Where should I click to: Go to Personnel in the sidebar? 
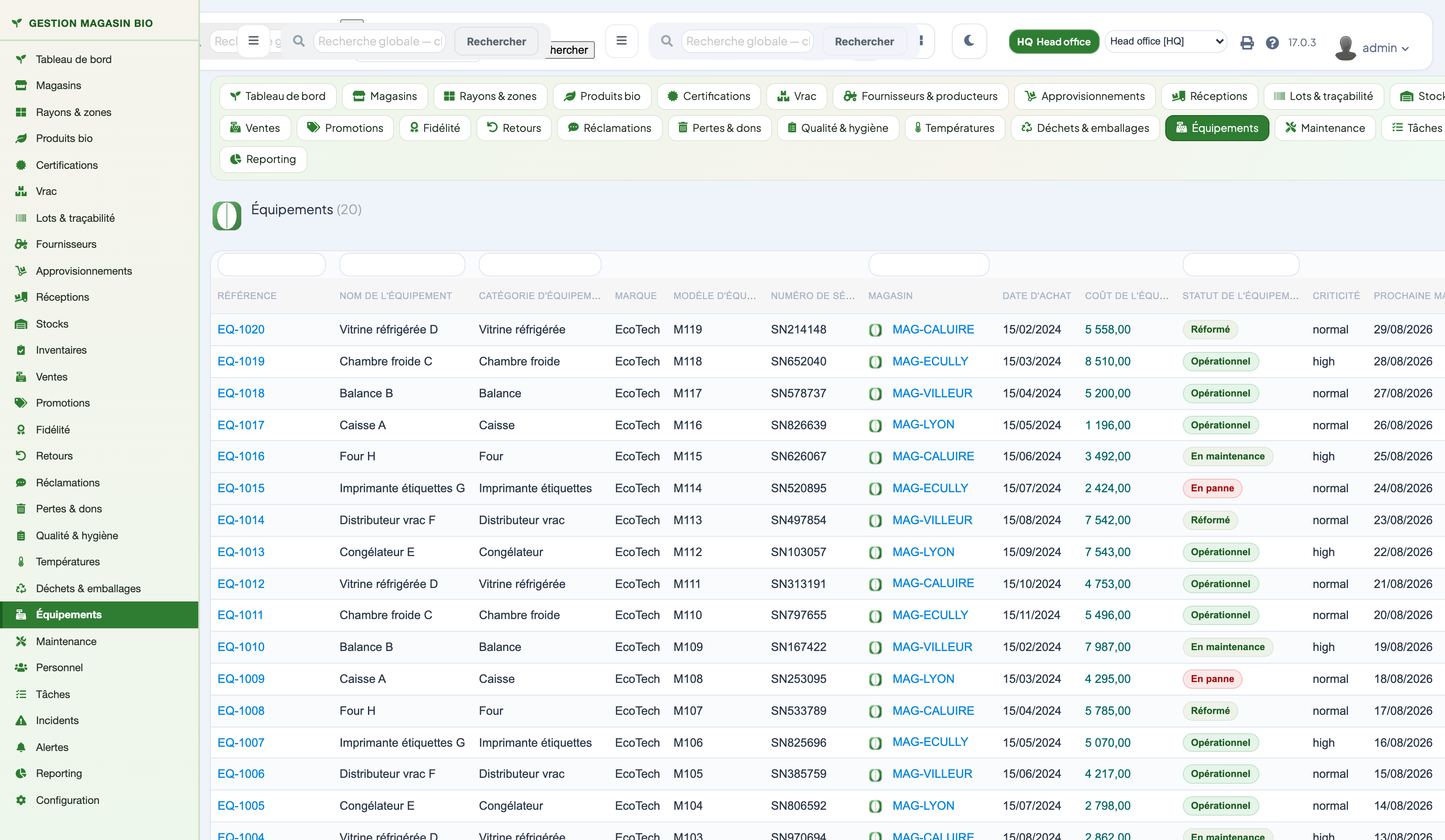click(x=100, y=667)
